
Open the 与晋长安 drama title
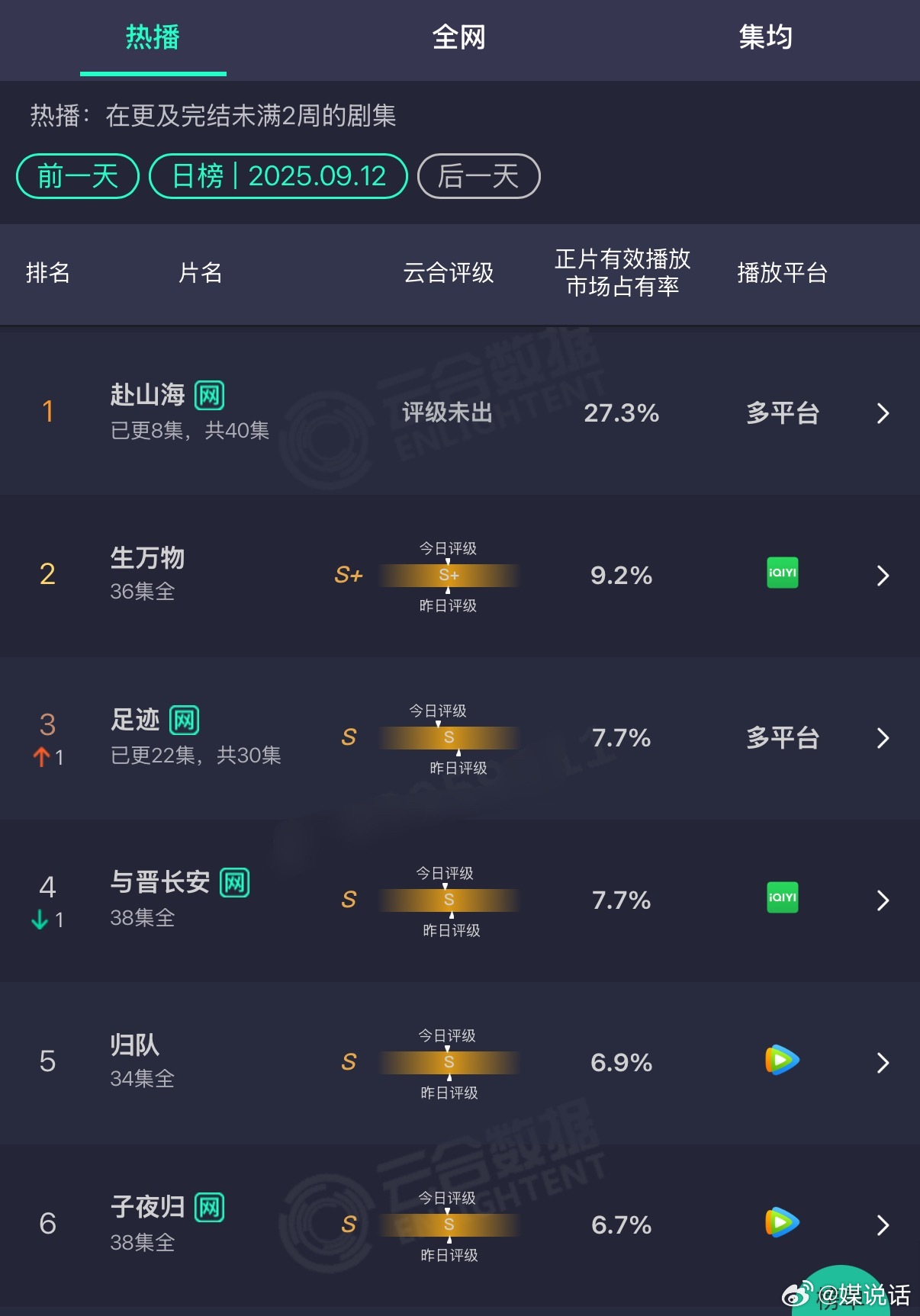(x=160, y=882)
